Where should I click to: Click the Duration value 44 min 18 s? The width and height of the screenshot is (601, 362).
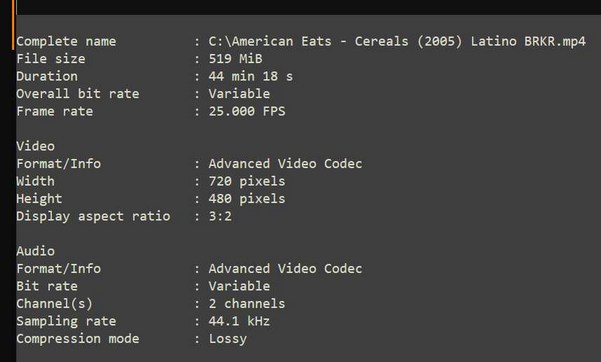point(251,76)
